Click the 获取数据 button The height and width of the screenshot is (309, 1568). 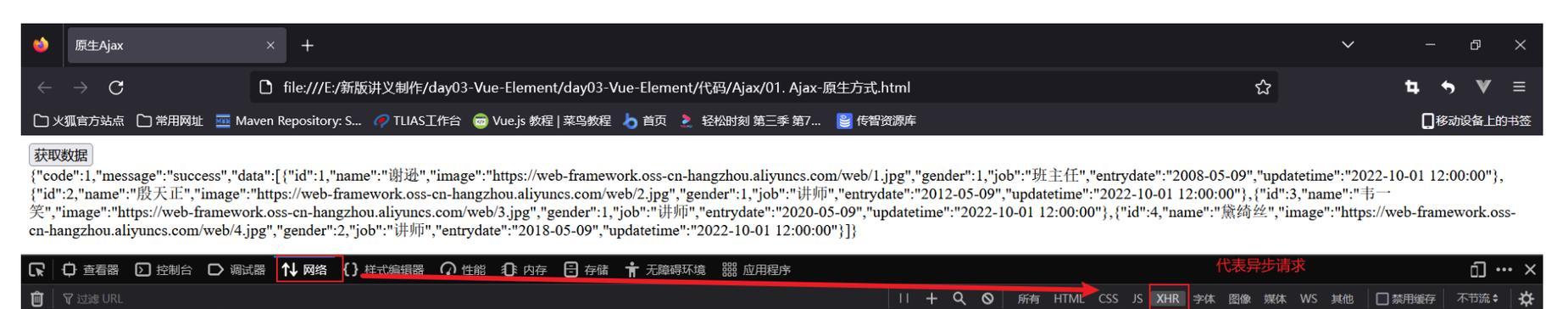61,154
